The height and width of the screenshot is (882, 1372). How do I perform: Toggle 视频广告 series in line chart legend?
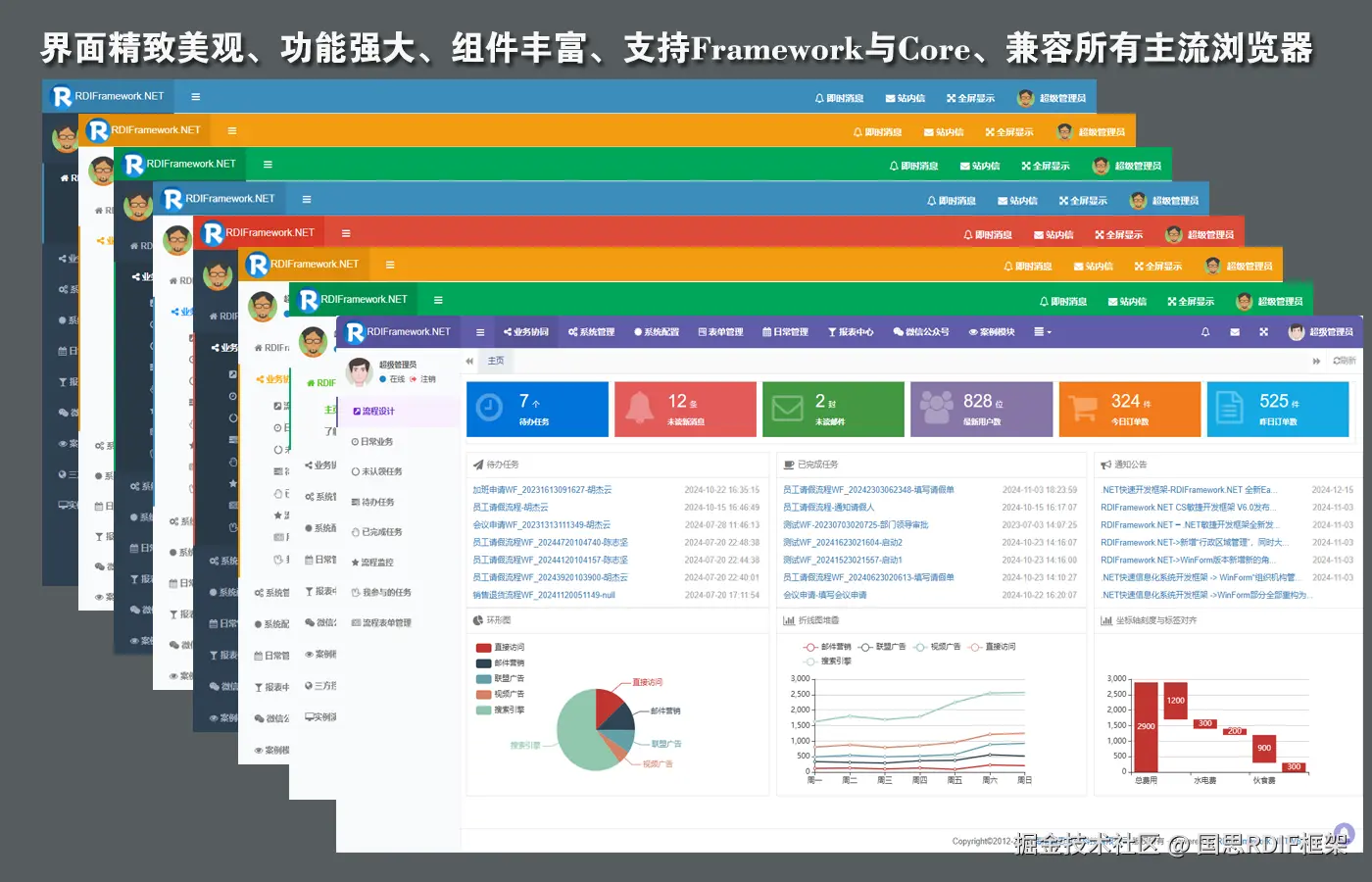coord(938,647)
